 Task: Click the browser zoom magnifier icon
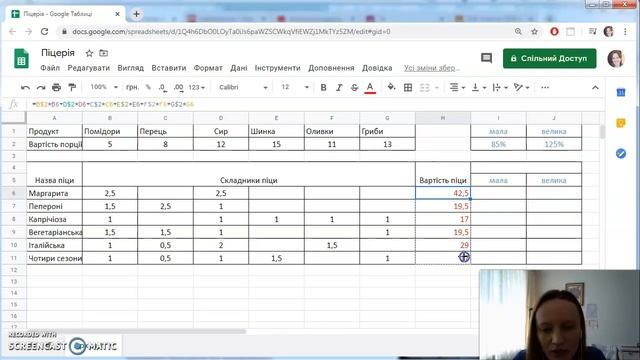[518, 31]
